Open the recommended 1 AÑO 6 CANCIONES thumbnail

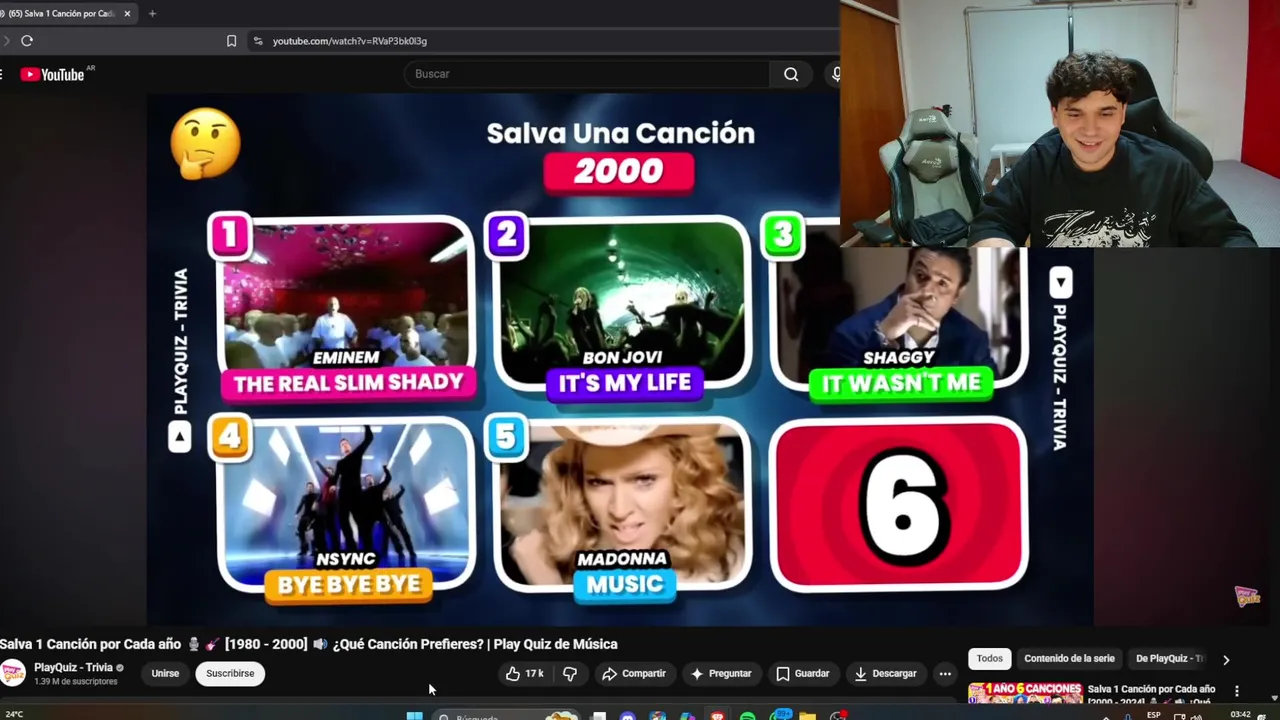[1025, 693]
